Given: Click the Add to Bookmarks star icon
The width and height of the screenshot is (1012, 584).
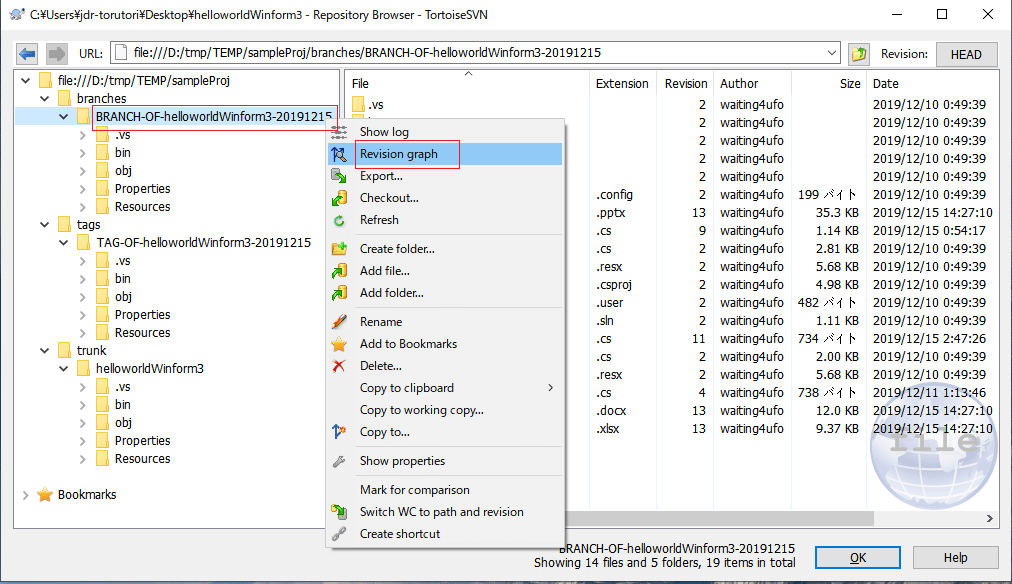Looking at the screenshot, I should [339, 344].
